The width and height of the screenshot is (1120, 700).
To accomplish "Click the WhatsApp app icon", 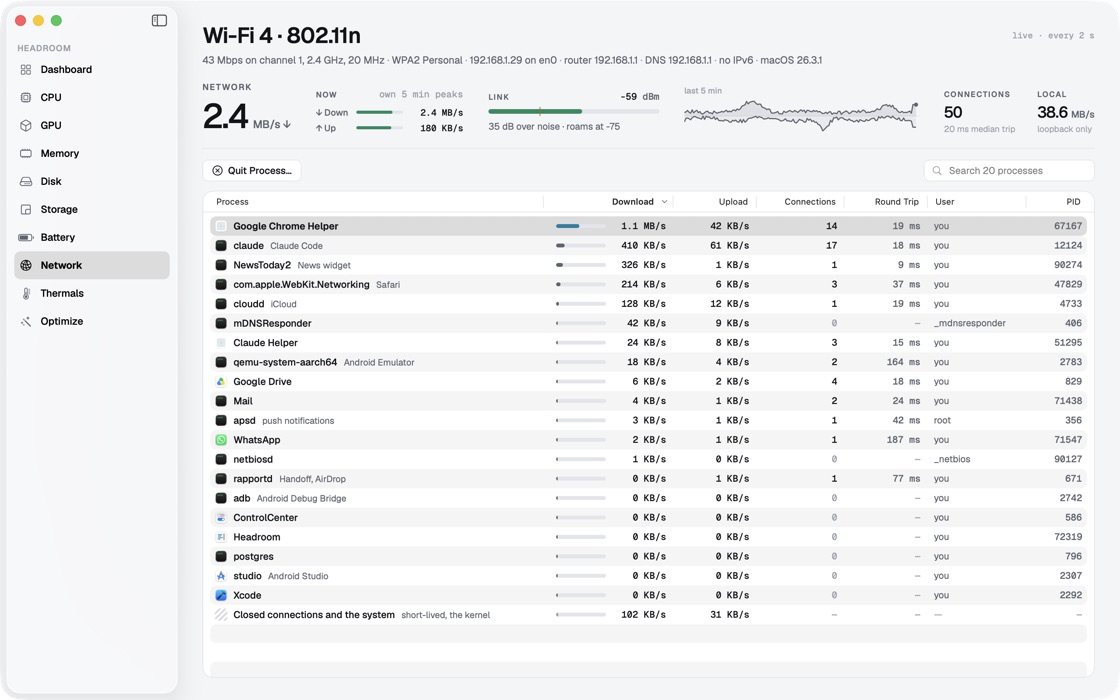I will 221,440.
